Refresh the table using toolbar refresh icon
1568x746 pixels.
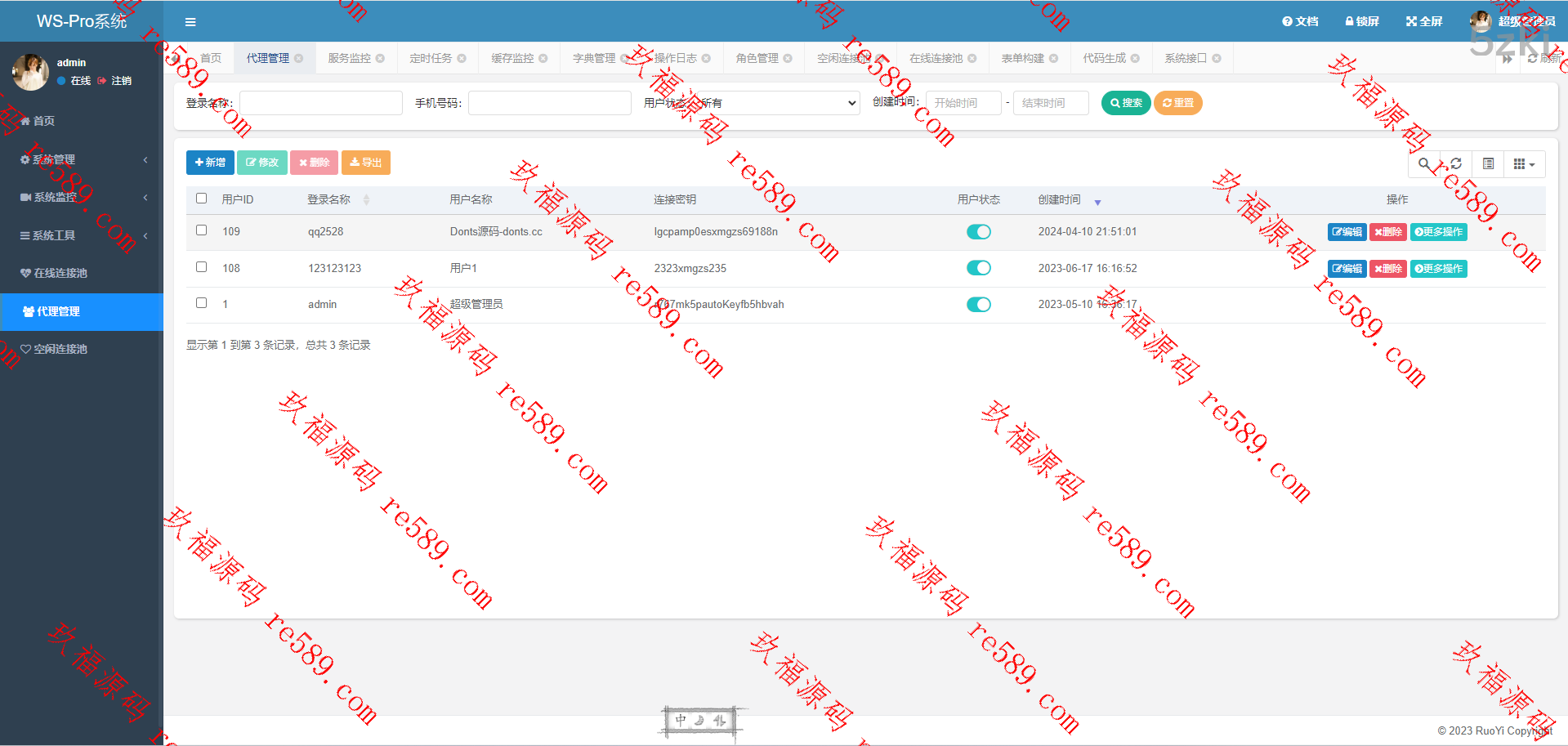coord(1456,164)
